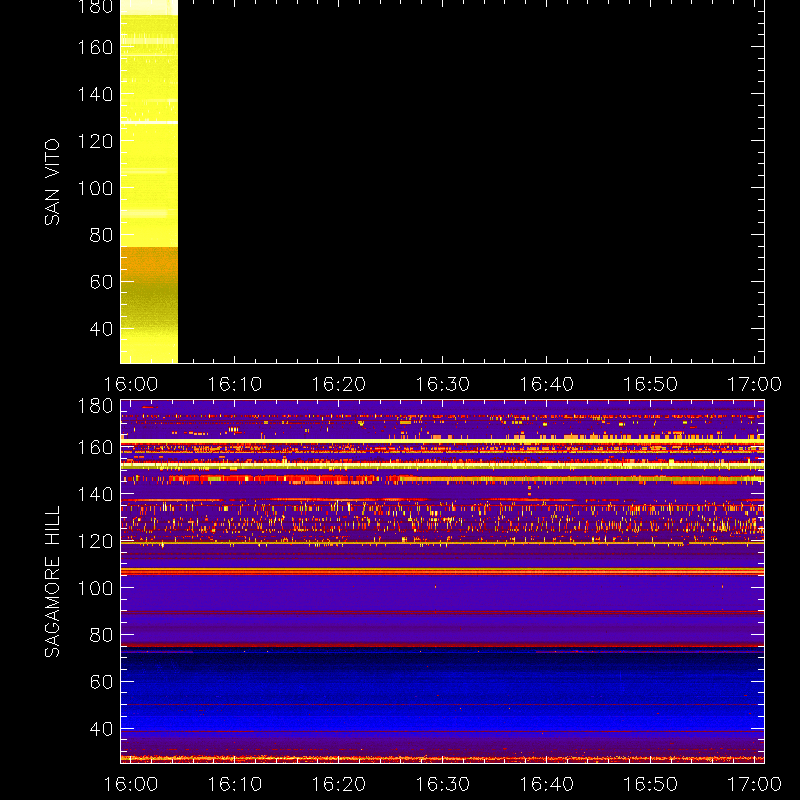Click 16:00 time label under SAN VITO plot
The image size is (800, 800).
(131, 384)
